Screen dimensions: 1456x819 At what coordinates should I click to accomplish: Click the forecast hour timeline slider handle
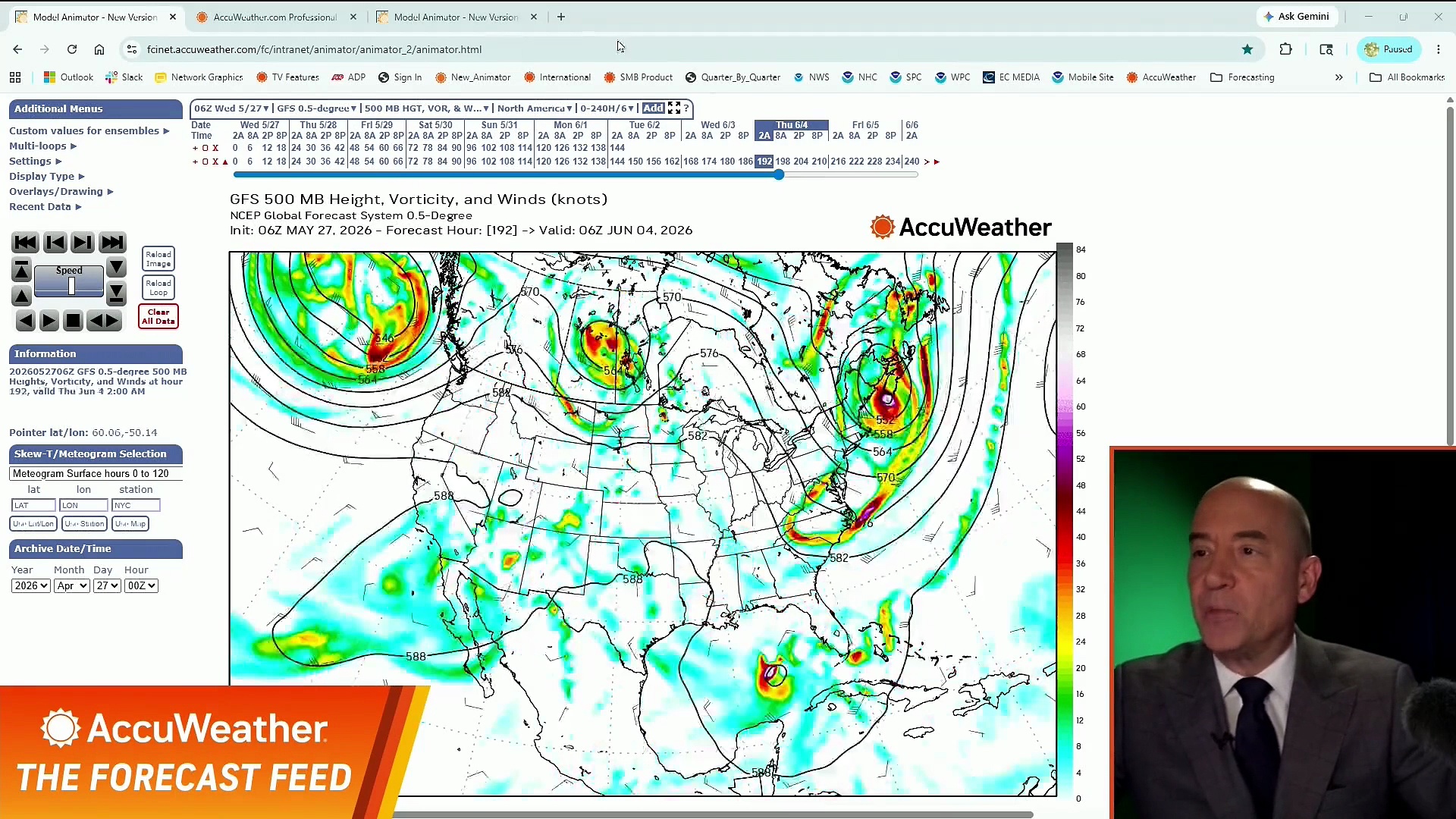(779, 174)
